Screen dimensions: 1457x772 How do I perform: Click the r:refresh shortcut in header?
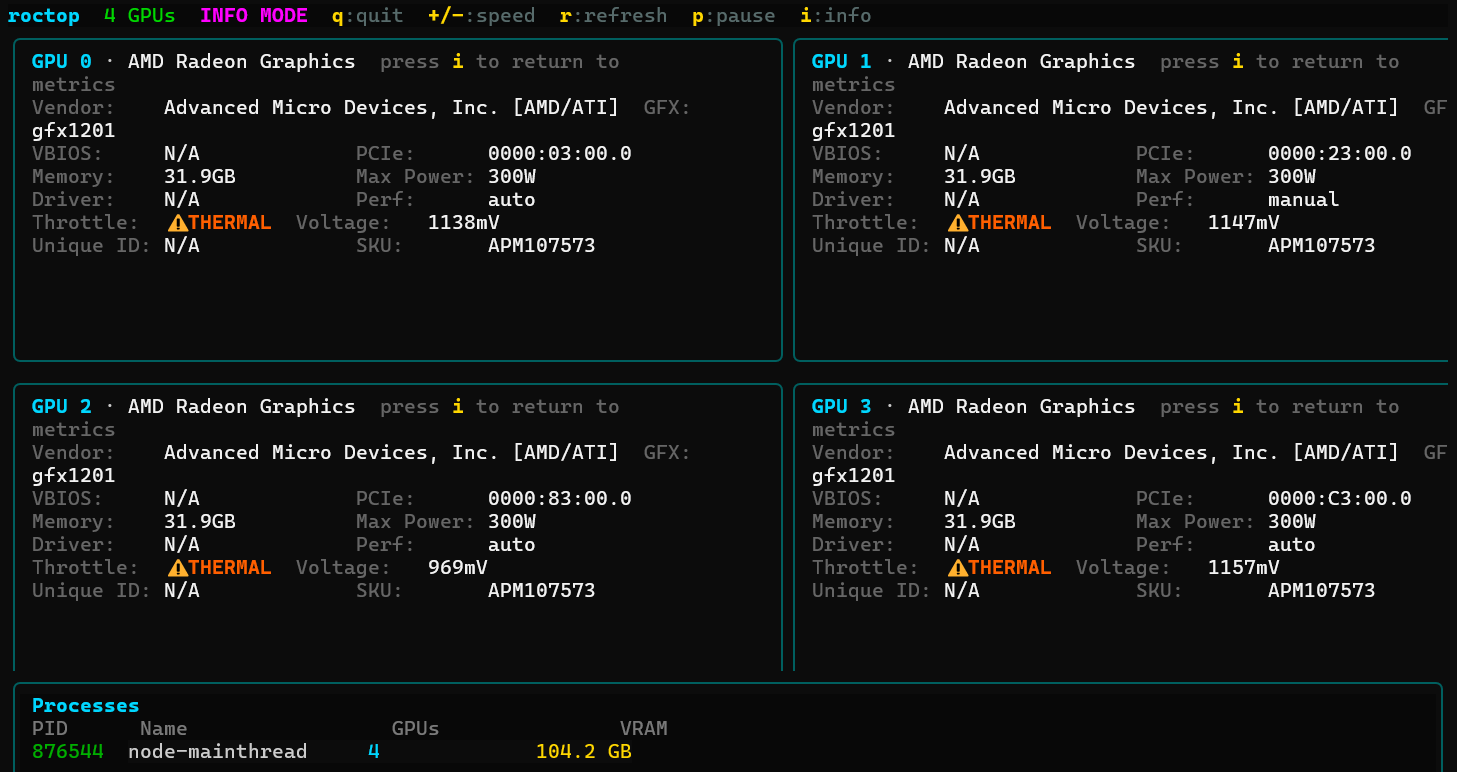[613, 16]
